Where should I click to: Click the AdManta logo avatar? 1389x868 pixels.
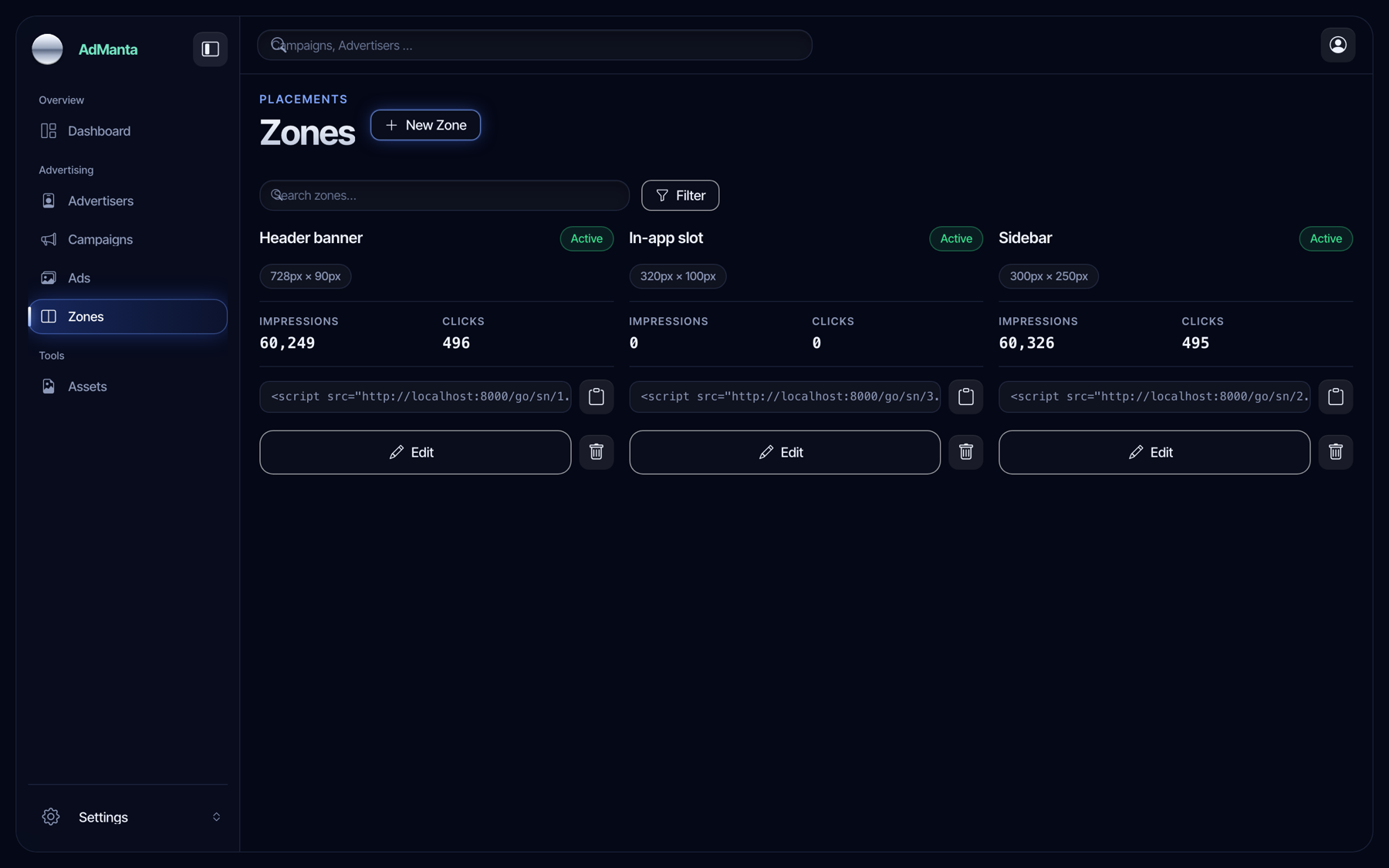[x=47, y=49]
